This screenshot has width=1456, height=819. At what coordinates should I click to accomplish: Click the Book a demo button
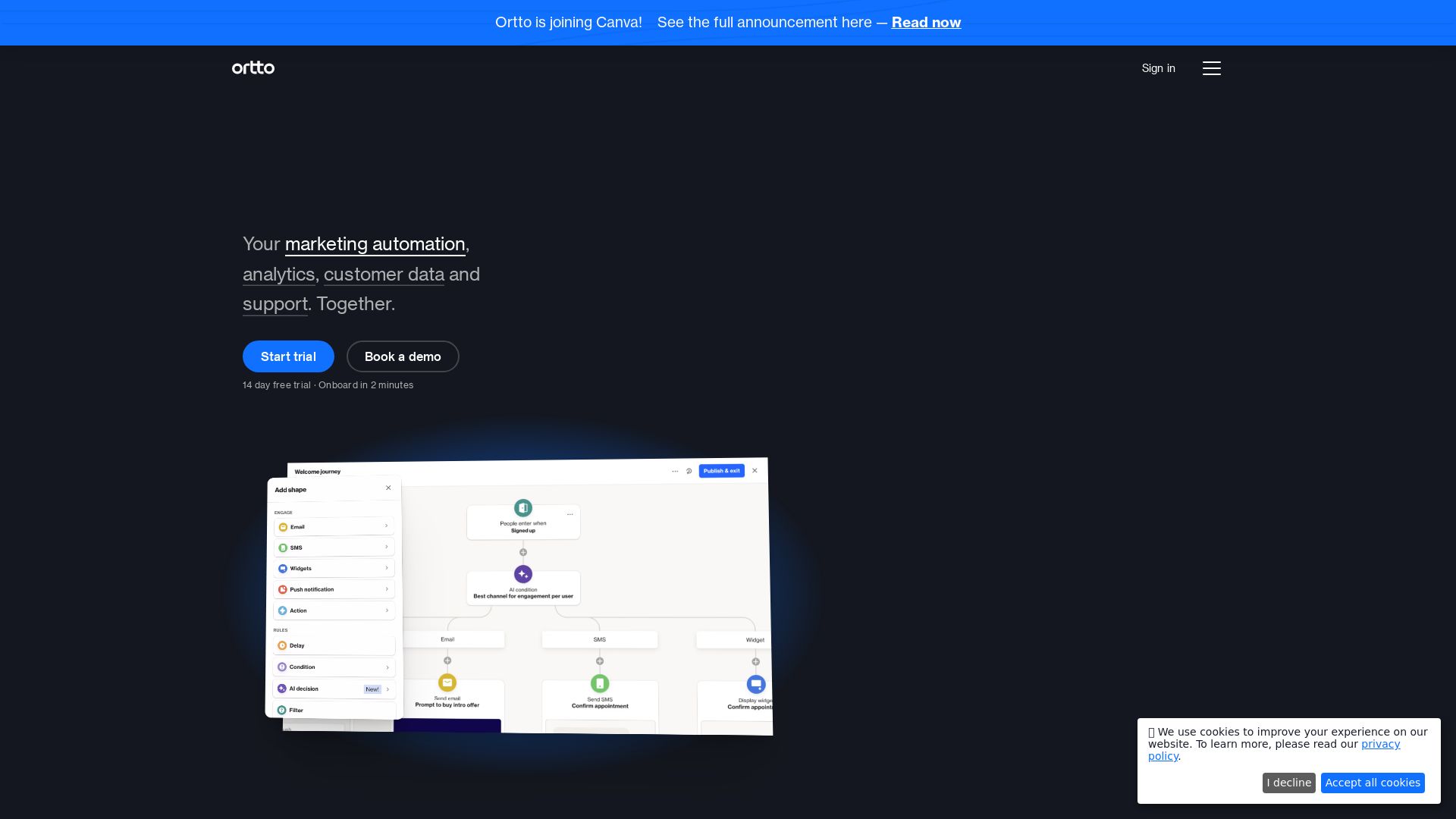[x=403, y=356]
